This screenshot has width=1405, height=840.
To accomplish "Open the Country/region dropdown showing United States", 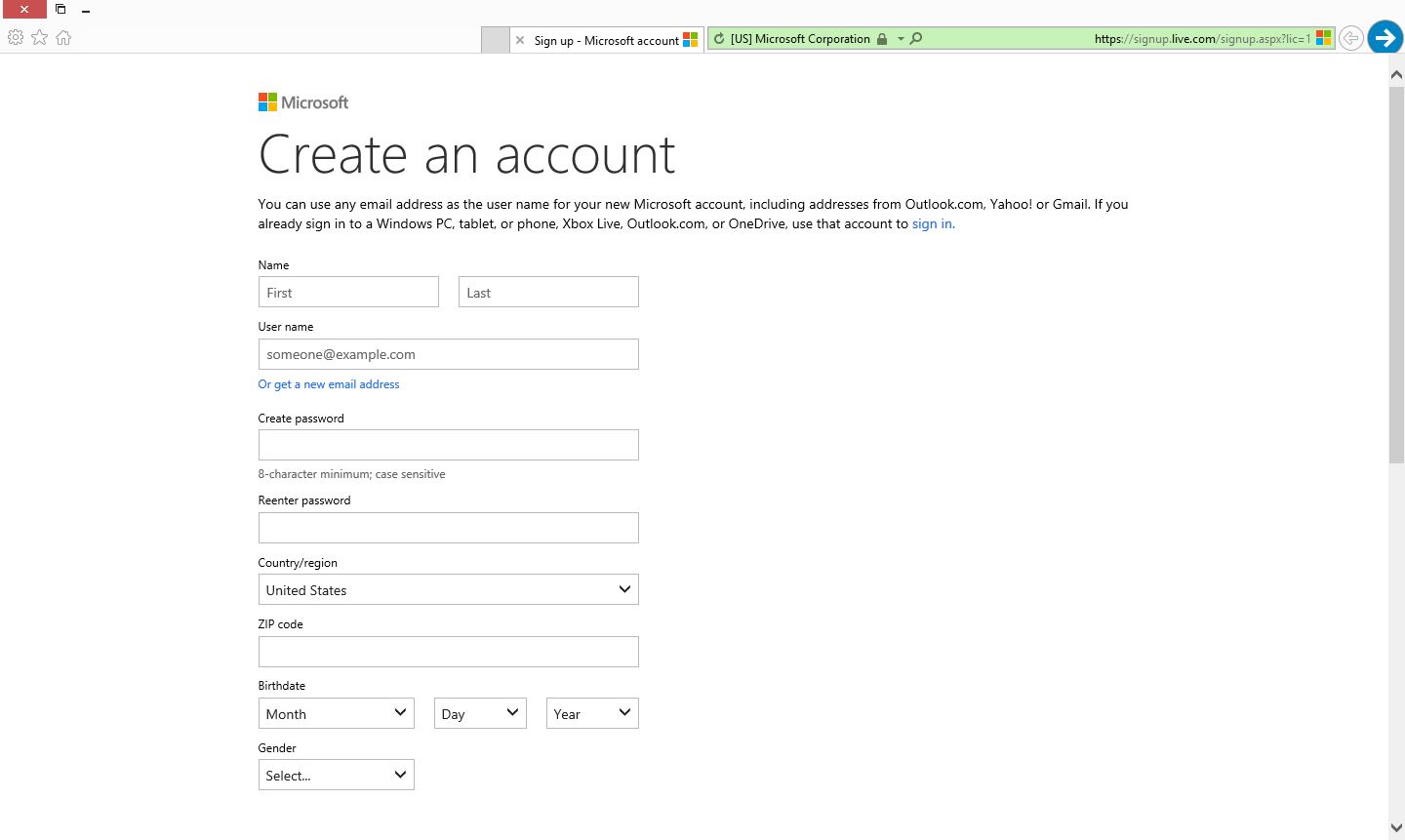I will click(449, 589).
